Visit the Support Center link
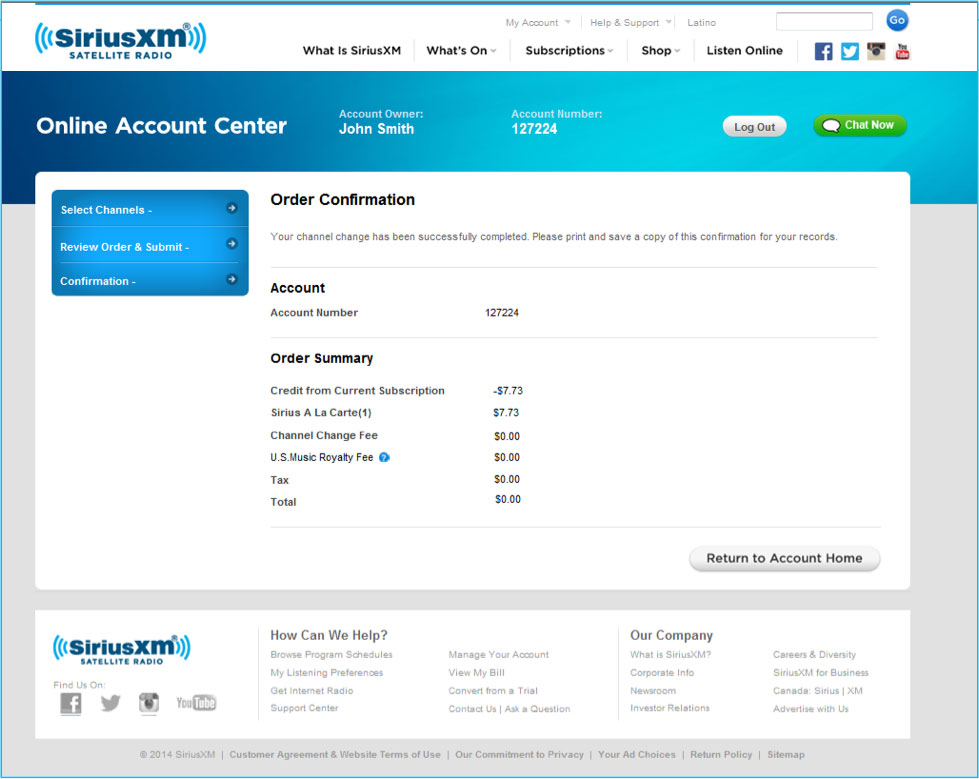 [x=304, y=708]
